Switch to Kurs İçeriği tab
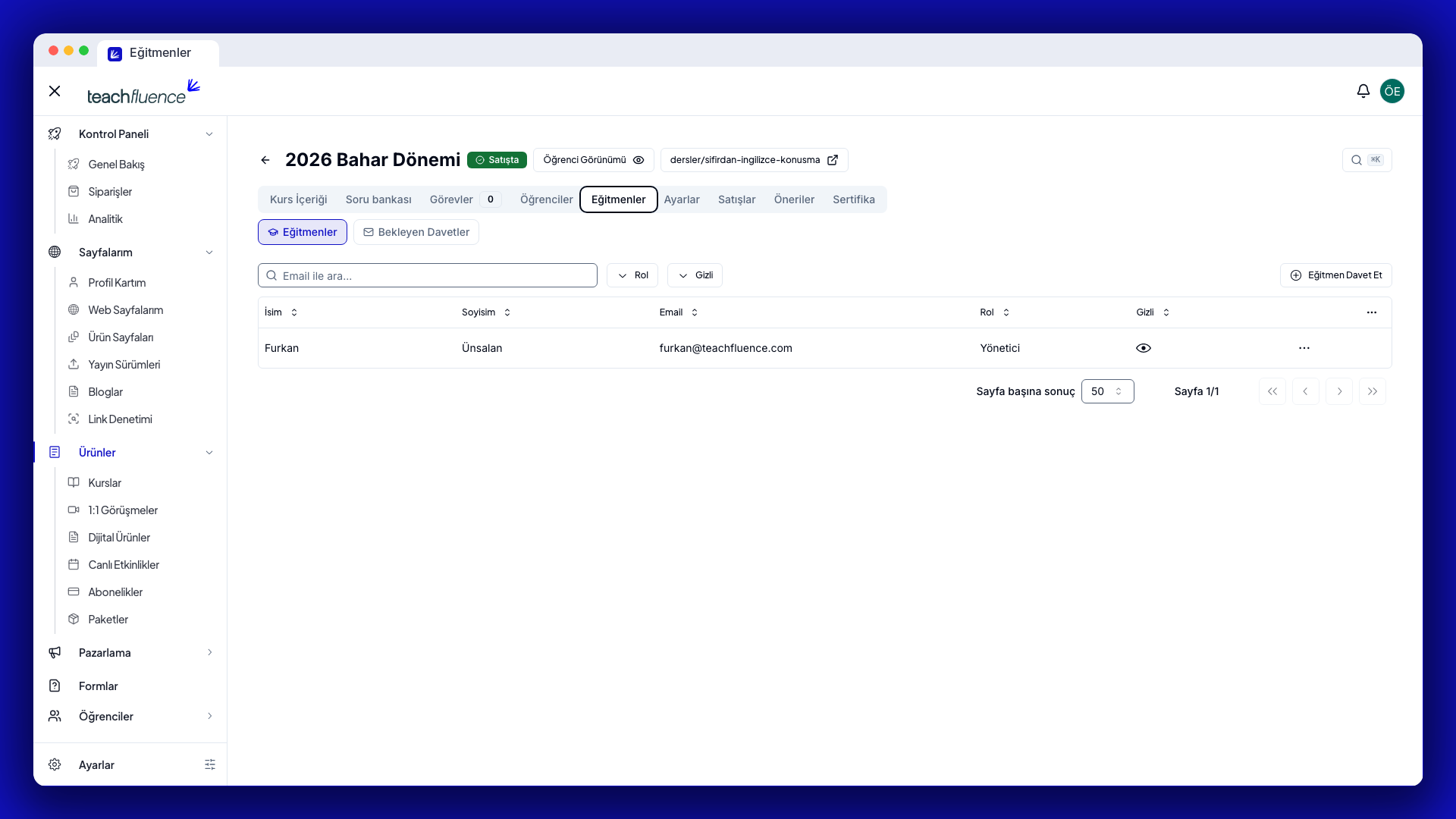Image resolution: width=1456 pixels, height=819 pixels. tap(299, 199)
